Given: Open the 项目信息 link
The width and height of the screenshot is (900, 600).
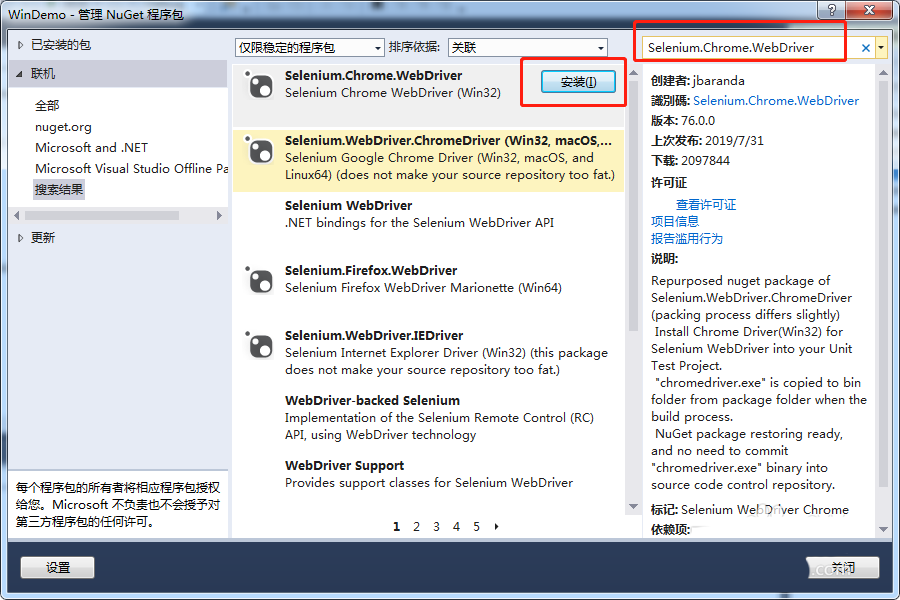Looking at the screenshot, I should pos(674,222).
